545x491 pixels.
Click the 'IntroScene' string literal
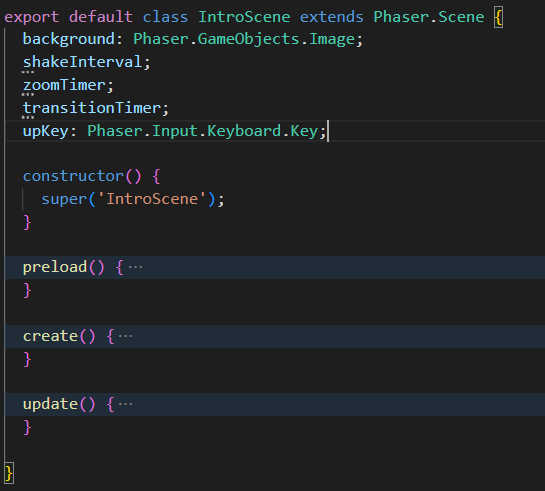[152, 199]
